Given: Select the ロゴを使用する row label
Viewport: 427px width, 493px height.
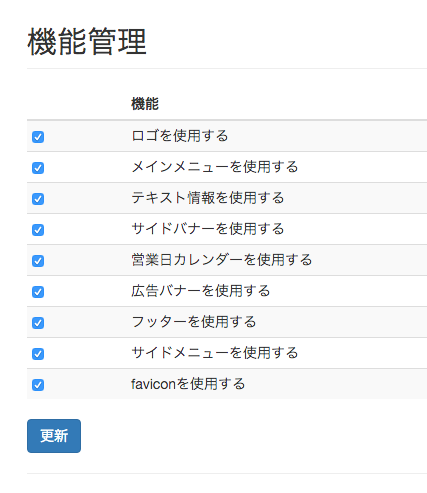Looking at the screenshot, I should [x=180, y=136].
